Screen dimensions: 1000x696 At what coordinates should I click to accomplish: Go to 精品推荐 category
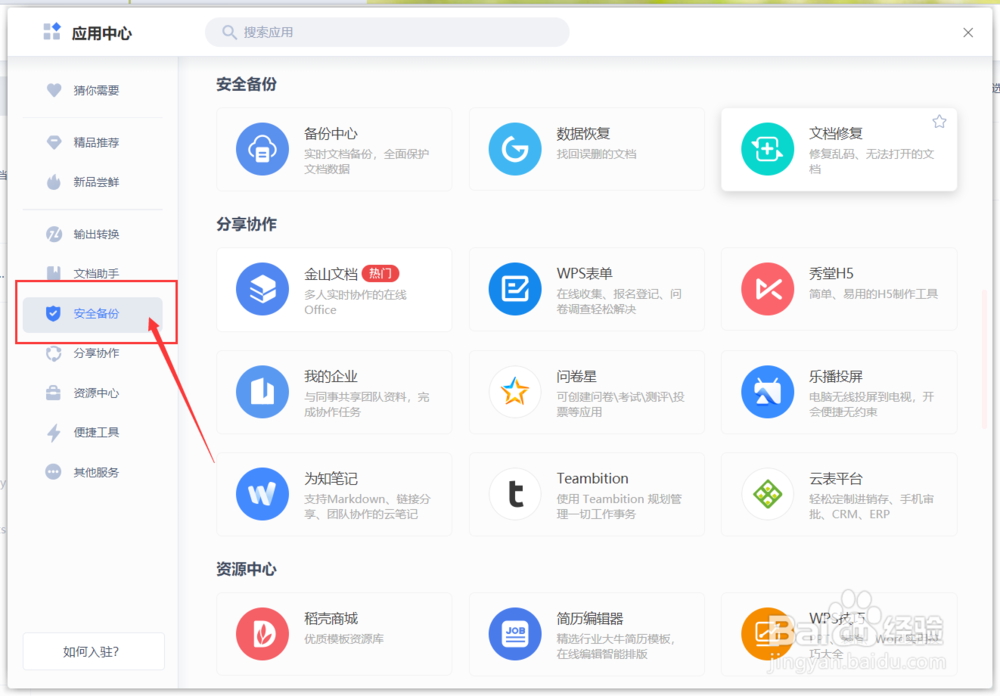92,142
